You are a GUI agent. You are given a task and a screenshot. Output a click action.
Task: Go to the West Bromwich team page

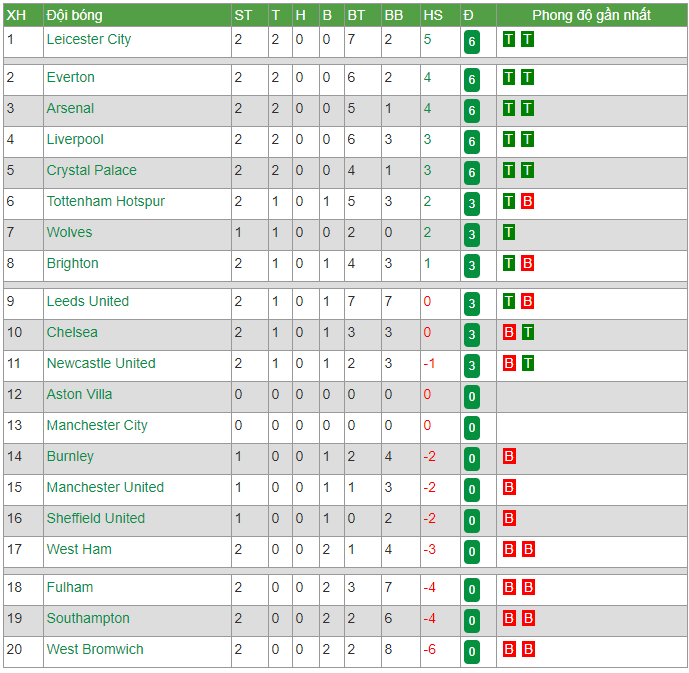[95, 649]
